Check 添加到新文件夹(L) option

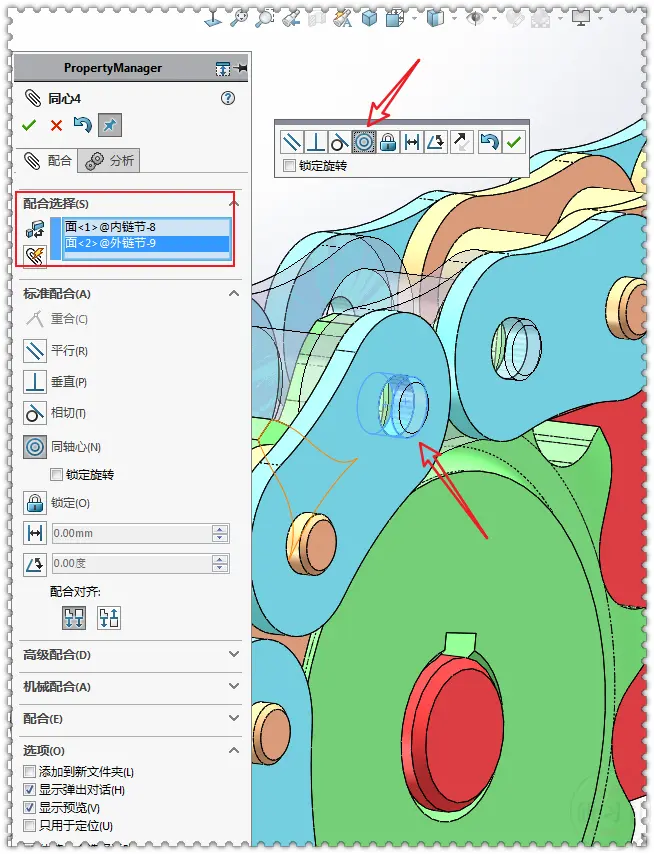29,772
